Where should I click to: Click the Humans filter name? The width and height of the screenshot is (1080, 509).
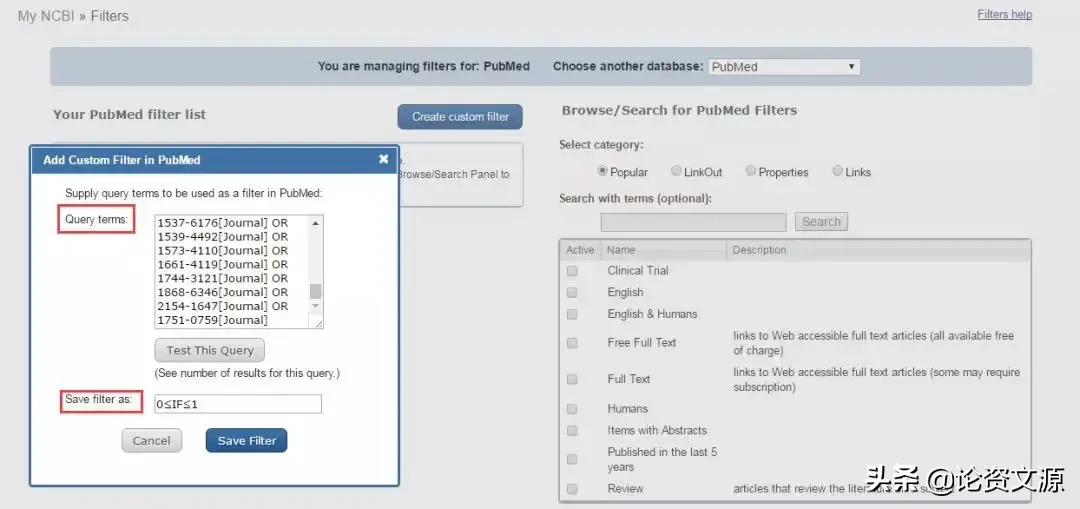(x=627, y=408)
